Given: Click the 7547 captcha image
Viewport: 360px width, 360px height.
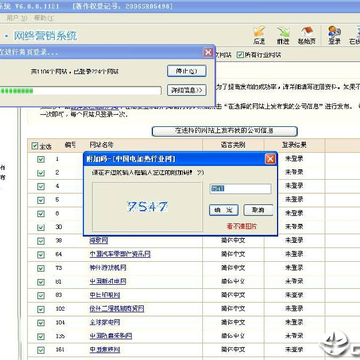Looking at the screenshot, I should coord(147,207).
